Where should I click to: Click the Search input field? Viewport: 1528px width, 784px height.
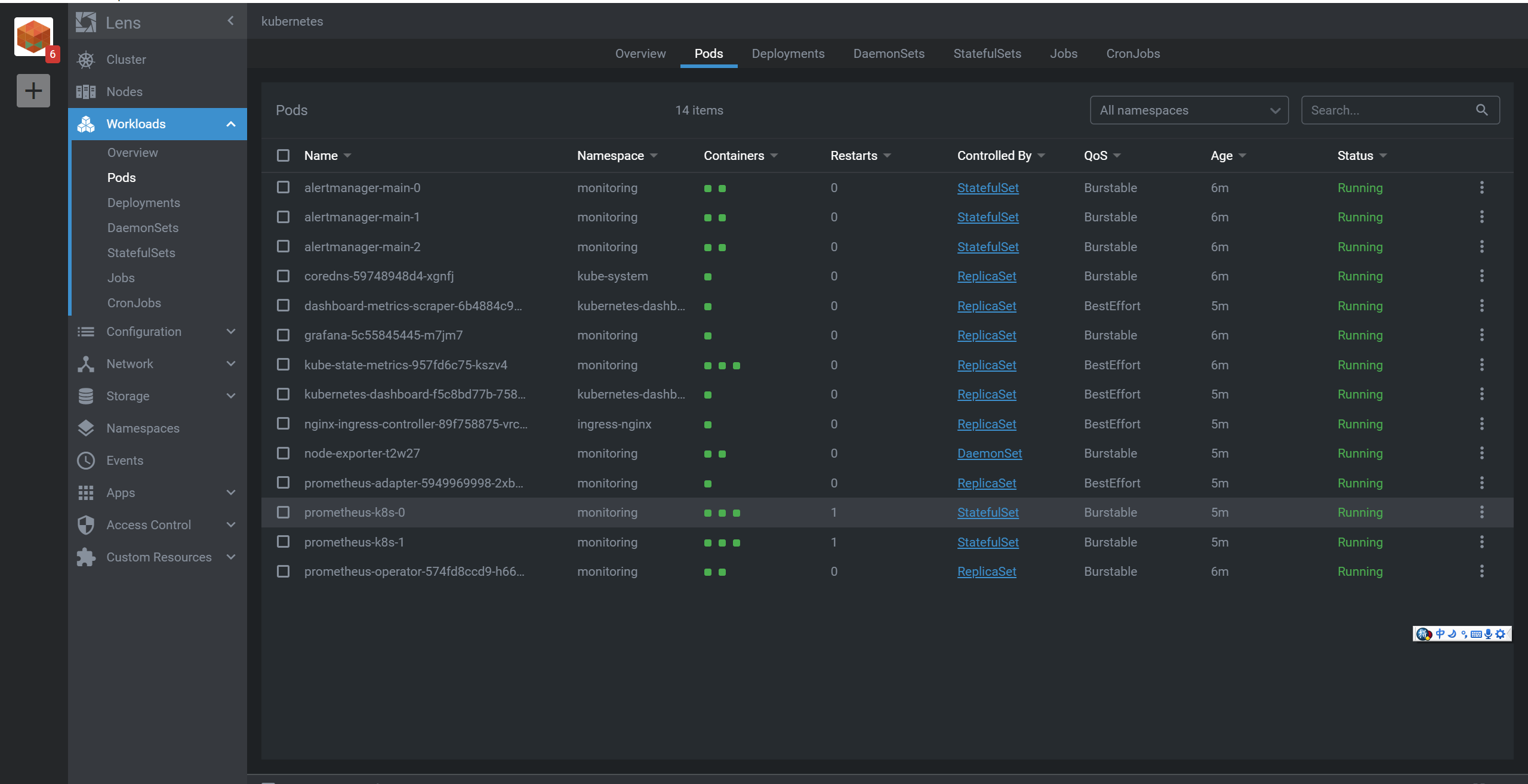(x=1388, y=110)
